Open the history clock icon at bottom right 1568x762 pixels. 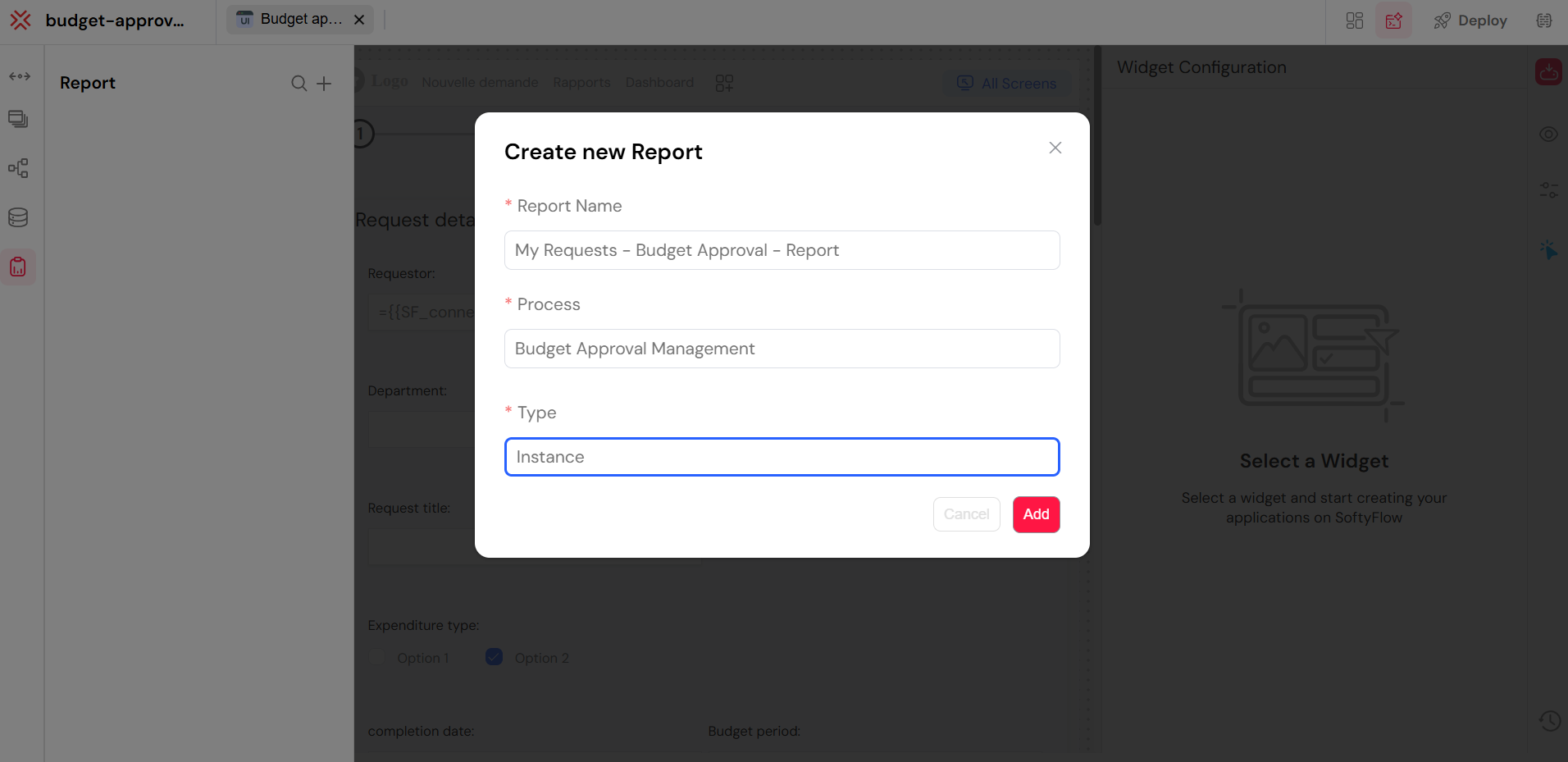[x=1549, y=721]
